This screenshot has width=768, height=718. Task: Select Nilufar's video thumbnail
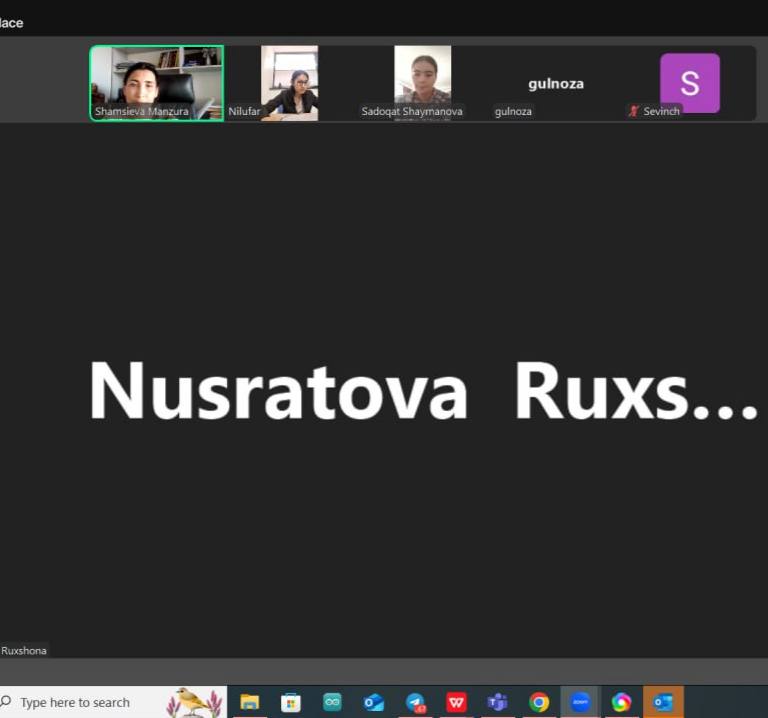[x=289, y=83]
